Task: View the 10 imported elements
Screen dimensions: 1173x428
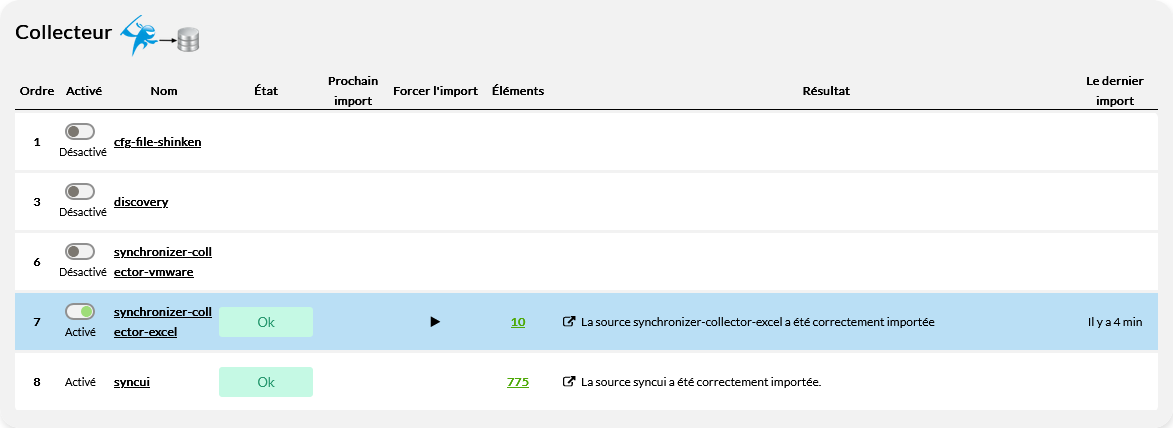Action: click(518, 322)
